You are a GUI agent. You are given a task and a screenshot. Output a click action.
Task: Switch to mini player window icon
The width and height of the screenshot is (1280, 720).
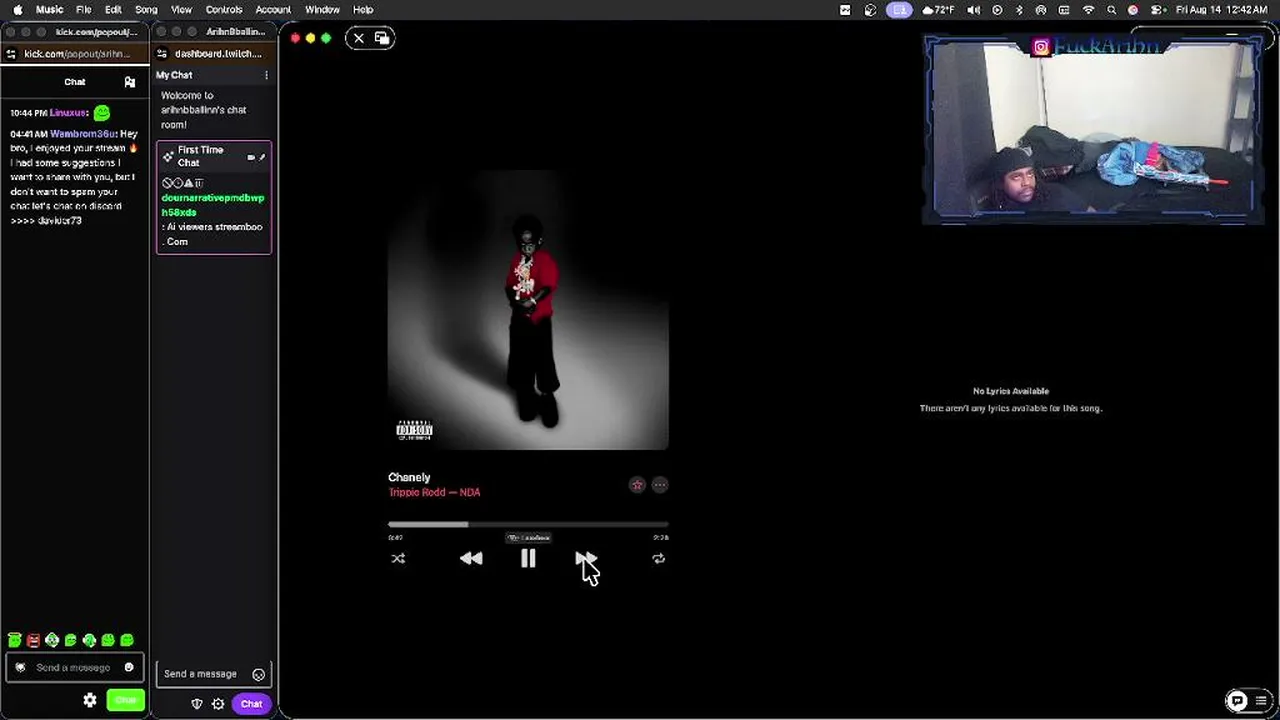382,38
